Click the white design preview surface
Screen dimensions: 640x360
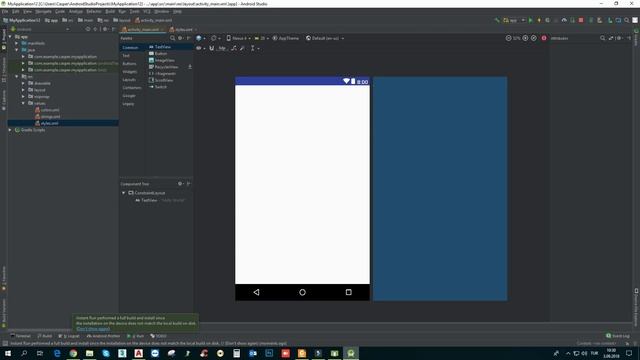(x=302, y=184)
